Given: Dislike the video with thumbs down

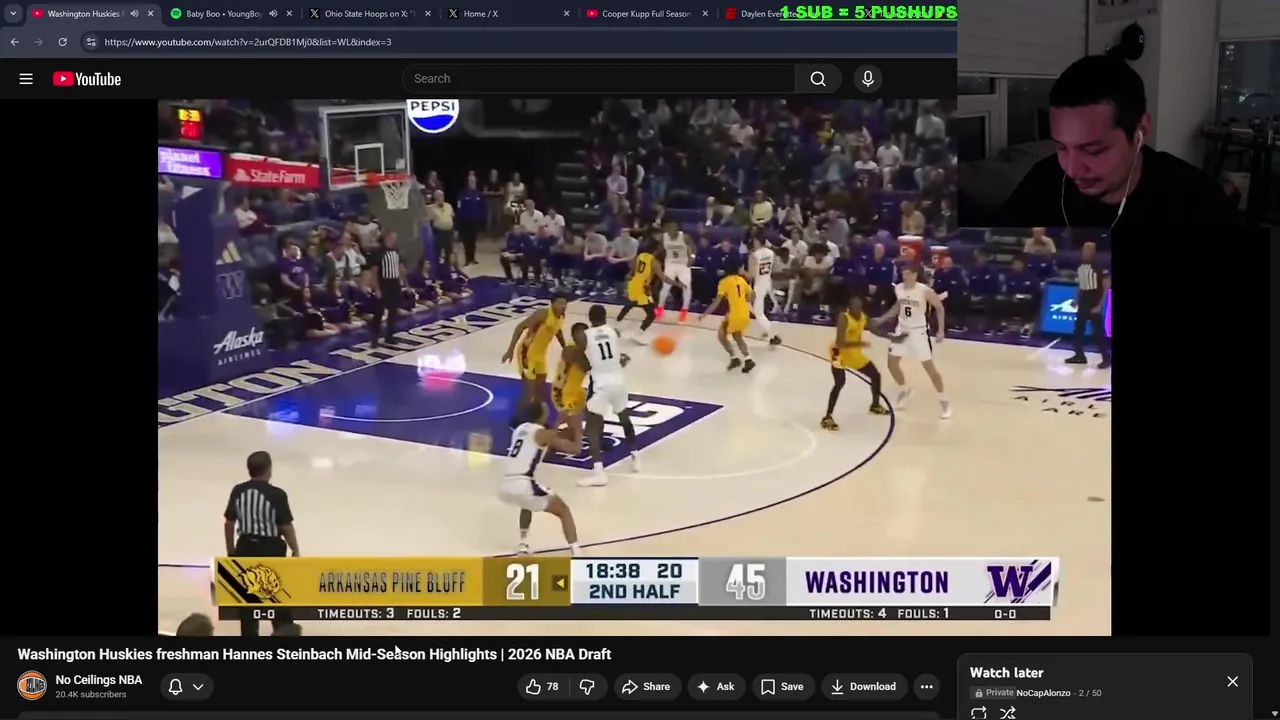Looking at the screenshot, I should pyautogui.click(x=587, y=686).
